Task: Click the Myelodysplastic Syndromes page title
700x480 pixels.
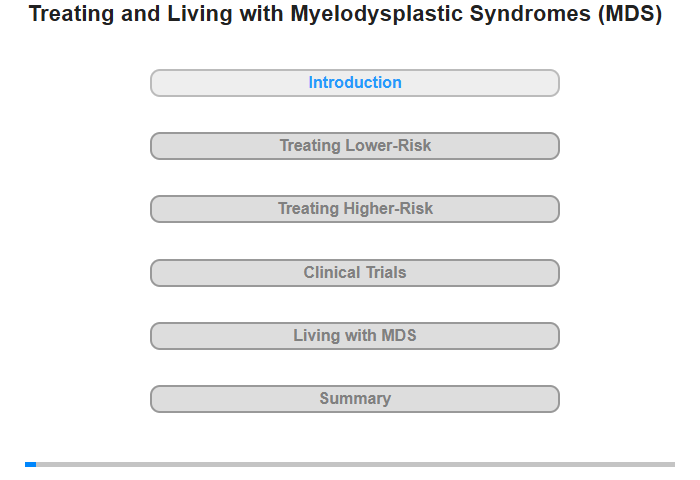Action: pos(345,14)
